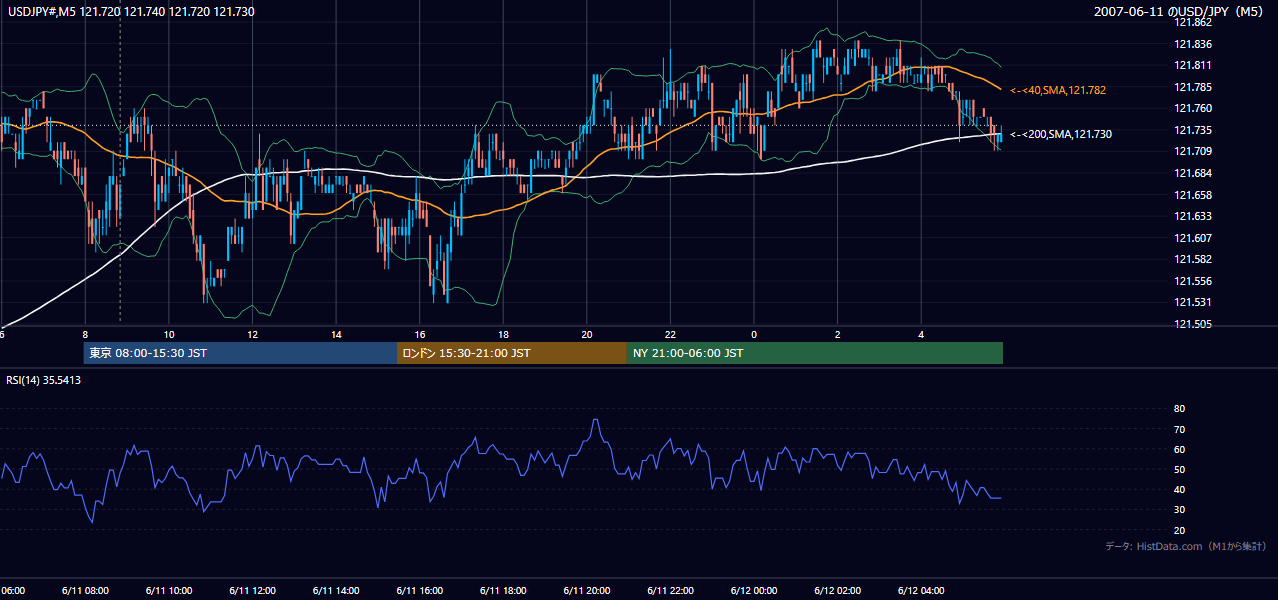Click hour label 12 under price chart
Screen dimensions: 1278x600
(253, 334)
